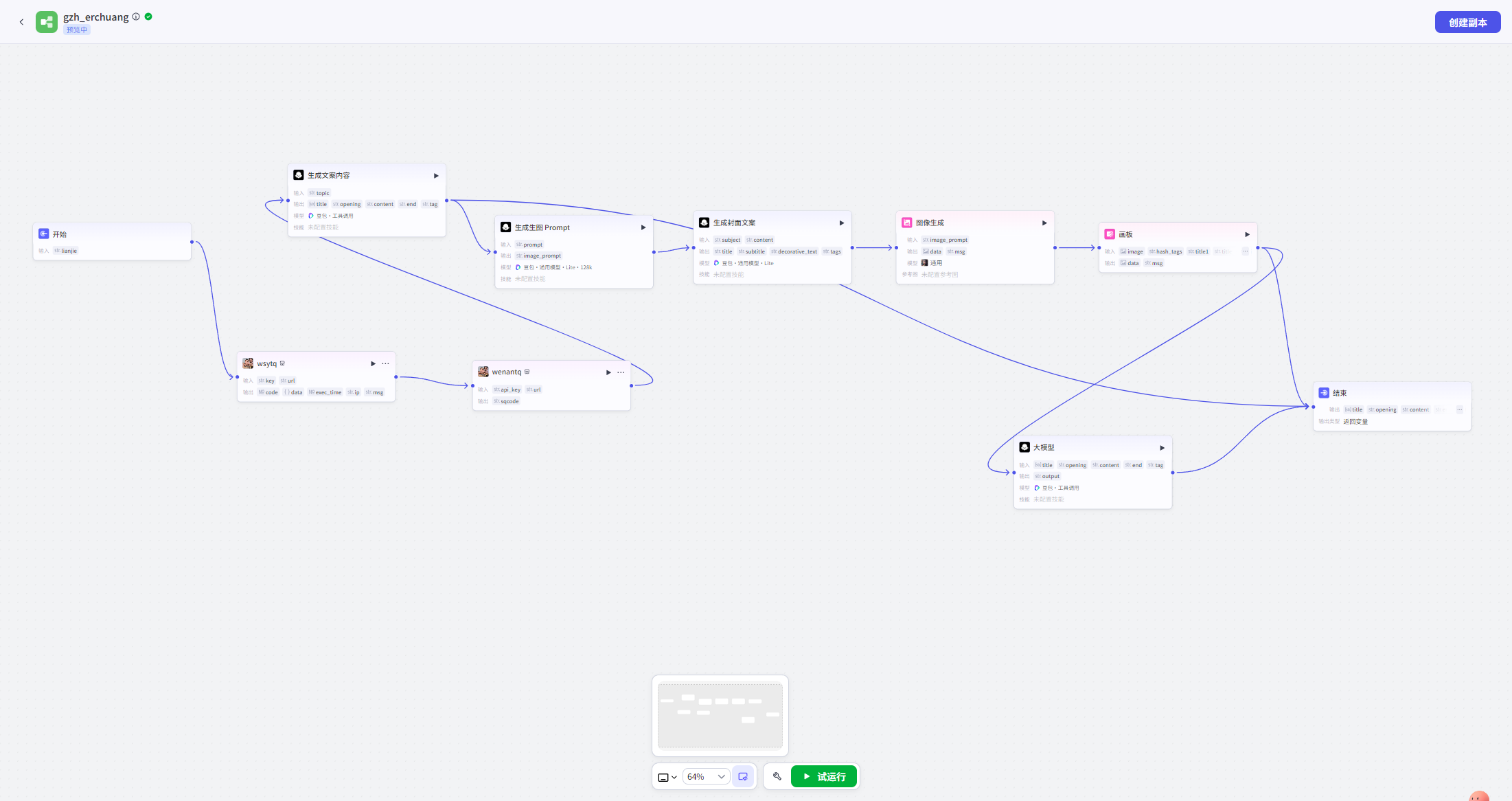The image size is (1512, 801).
Task: Expand hidden inputs on 画板 node
Action: pyautogui.click(x=1245, y=251)
